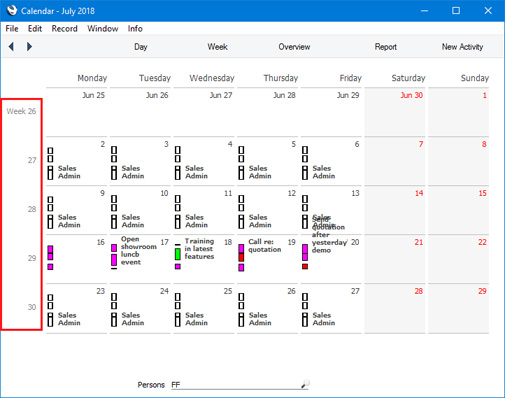505x398 pixels.
Task: Open Persons paste-special search icon
Action: click(305, 384)
